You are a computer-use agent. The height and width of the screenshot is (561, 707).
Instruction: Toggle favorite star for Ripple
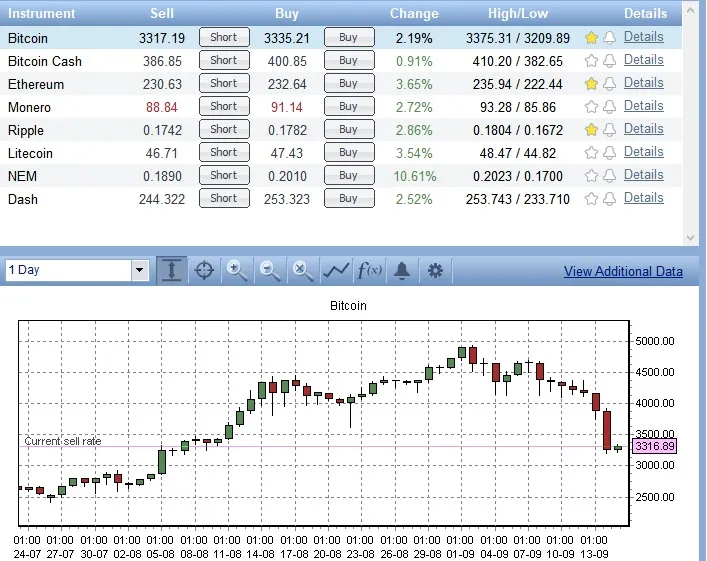591,130
